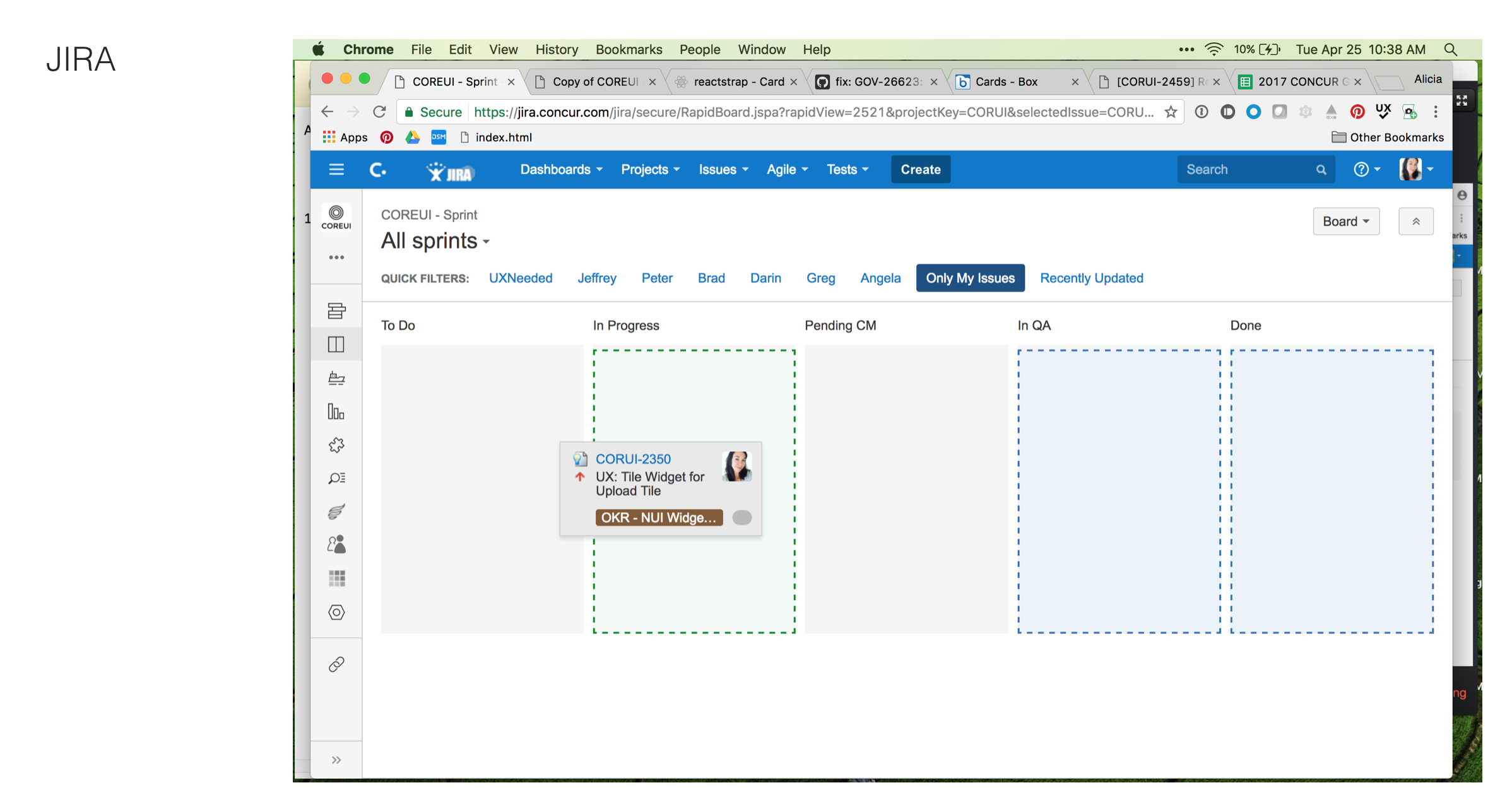Image resolution: width=1512 pixels, height=790 pixels.
Task: Select the Active sprints board icon
Action: tap(336, 345)
